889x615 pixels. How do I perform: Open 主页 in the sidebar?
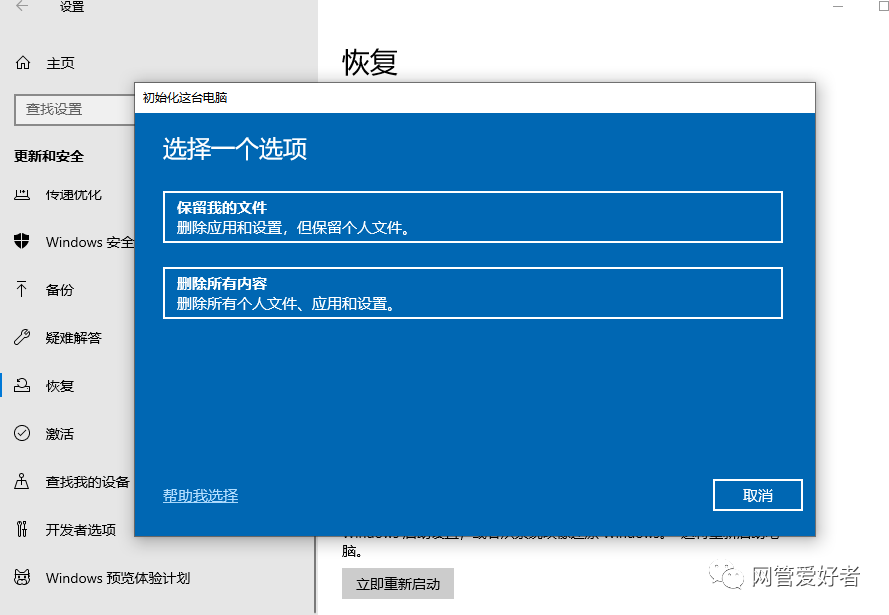coord(60,63)
